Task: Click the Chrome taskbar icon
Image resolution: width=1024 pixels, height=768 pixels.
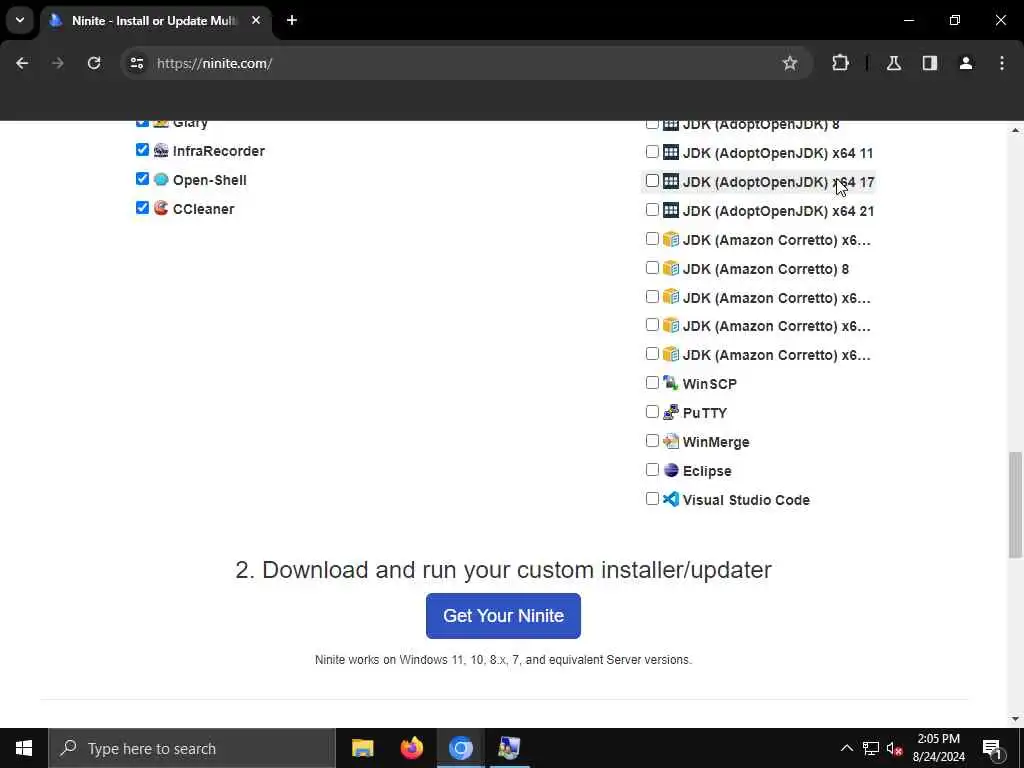Action: (460, 748)
